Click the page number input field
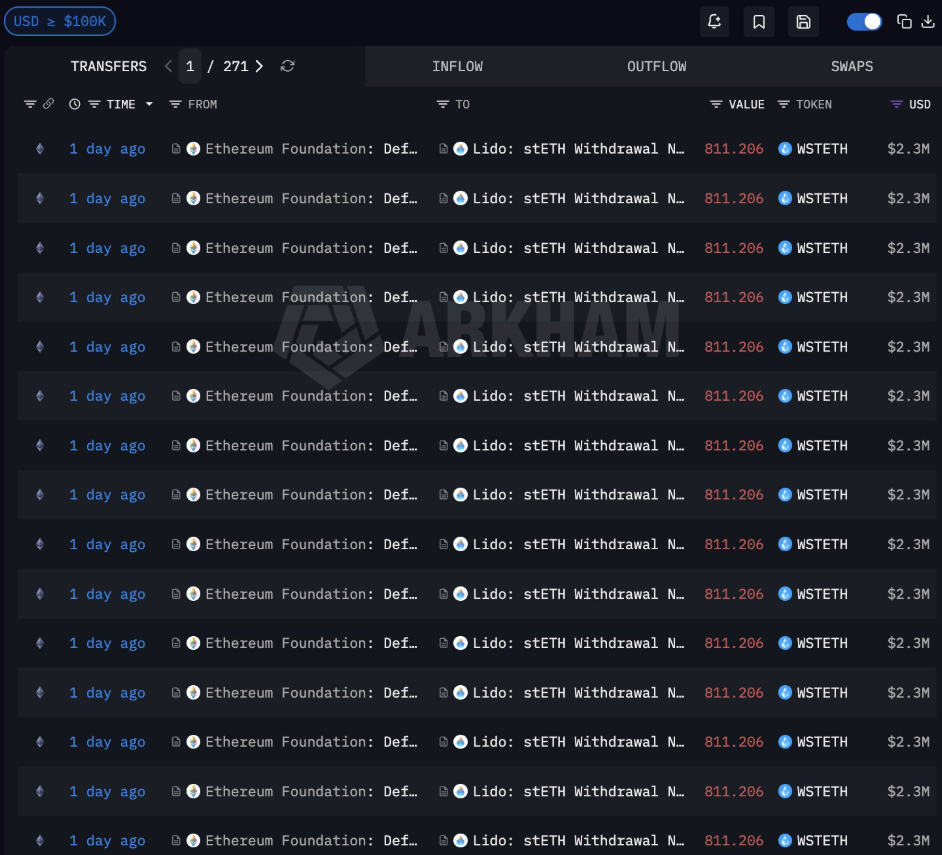The height and width of the screenshot is (855, 942). (x=190, y=66)
